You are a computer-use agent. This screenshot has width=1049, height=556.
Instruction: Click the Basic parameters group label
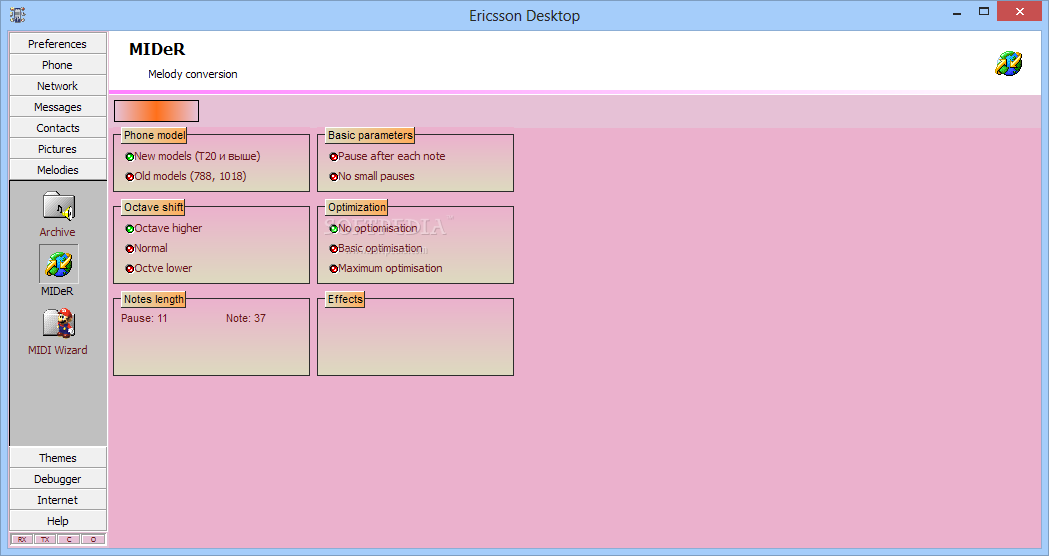coord(370,135)
